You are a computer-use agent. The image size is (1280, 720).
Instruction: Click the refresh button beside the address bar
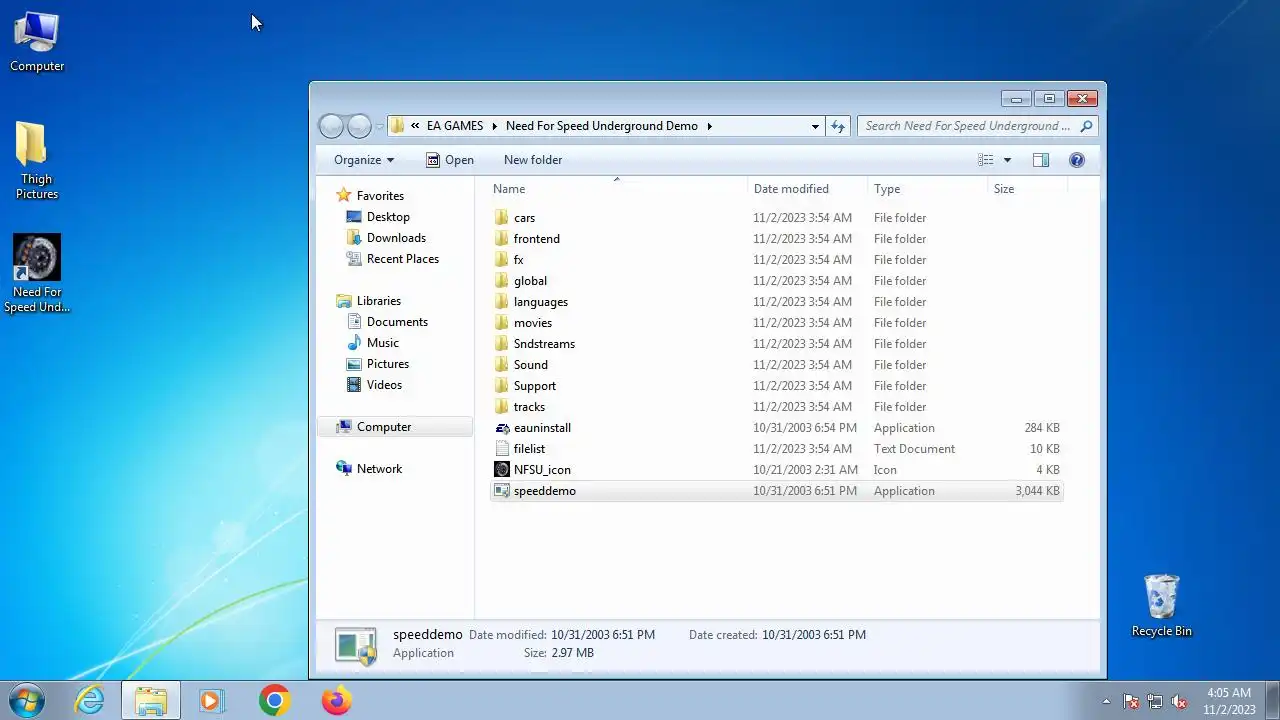click(838, 126)
